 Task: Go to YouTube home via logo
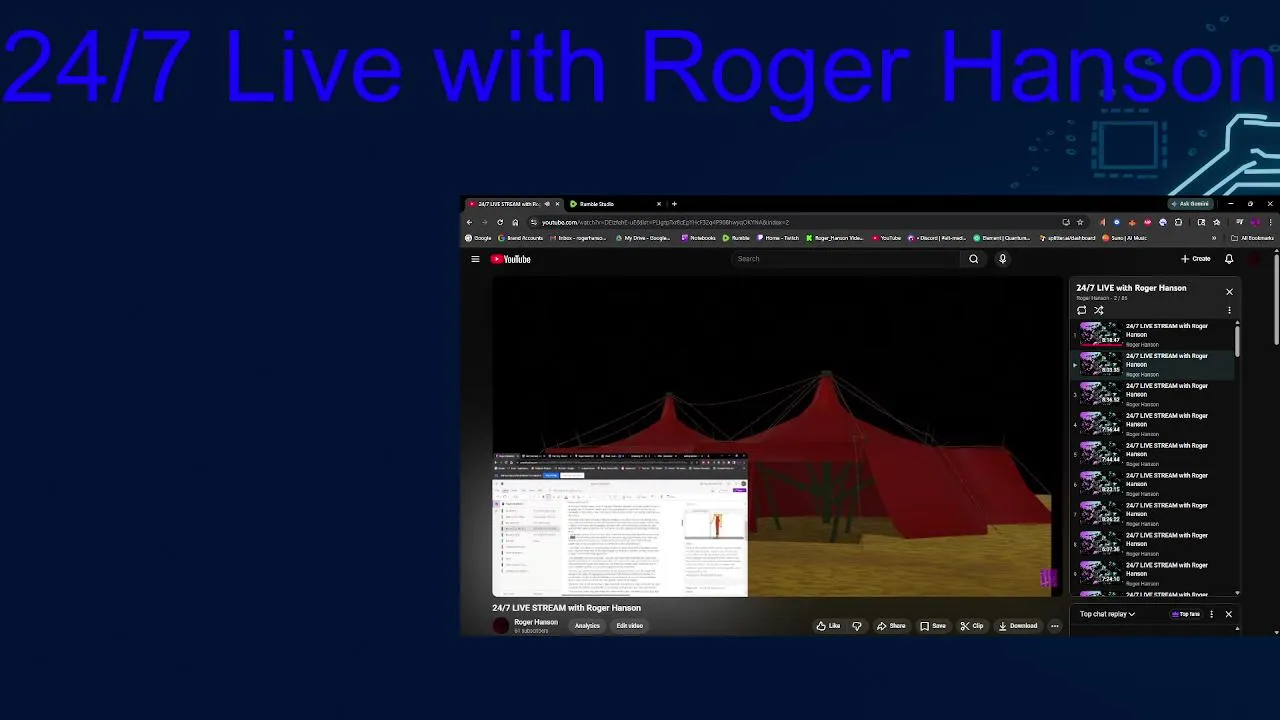[x=510, y=259]
